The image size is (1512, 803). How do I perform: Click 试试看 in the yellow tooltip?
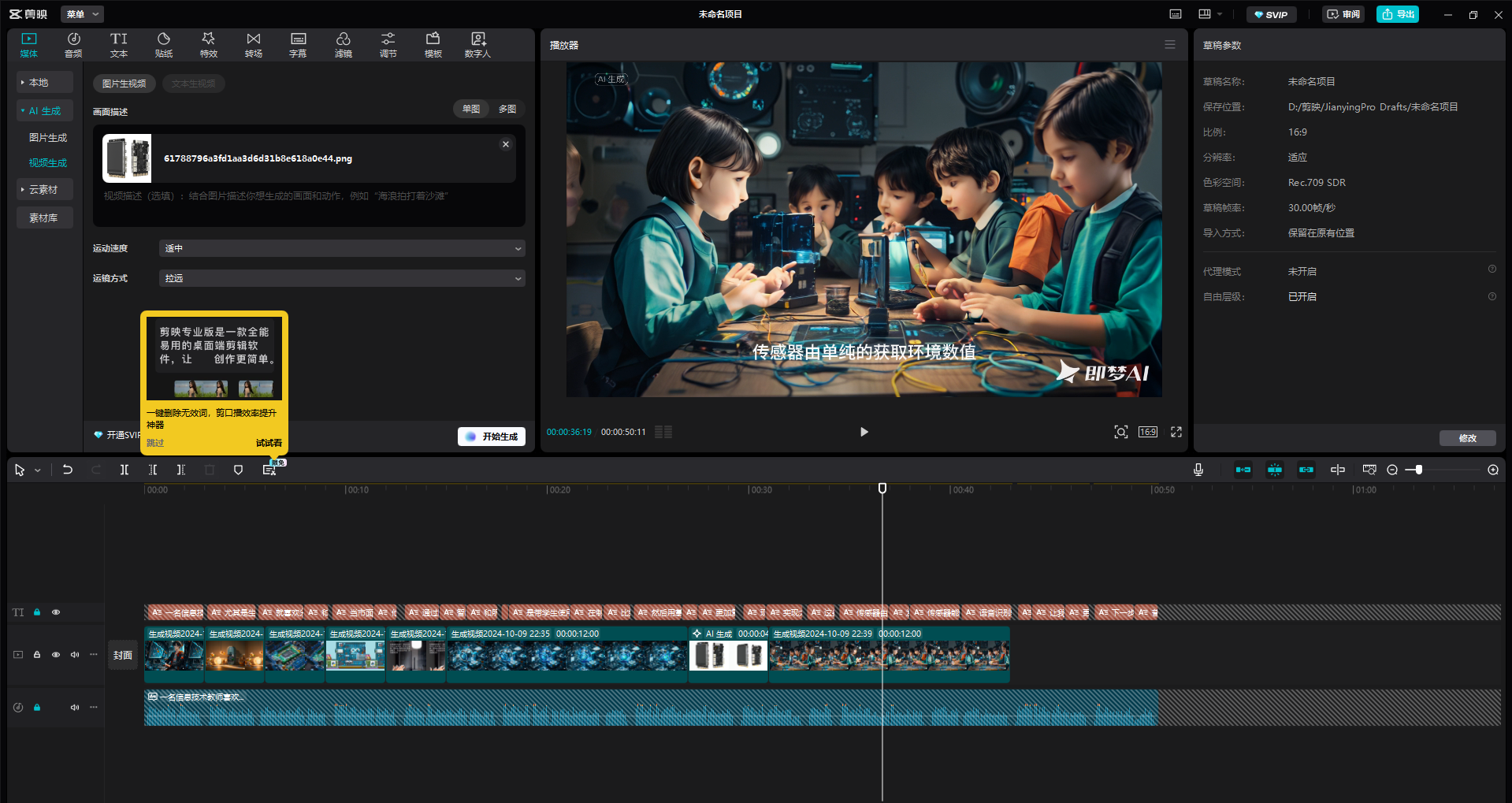269,443
